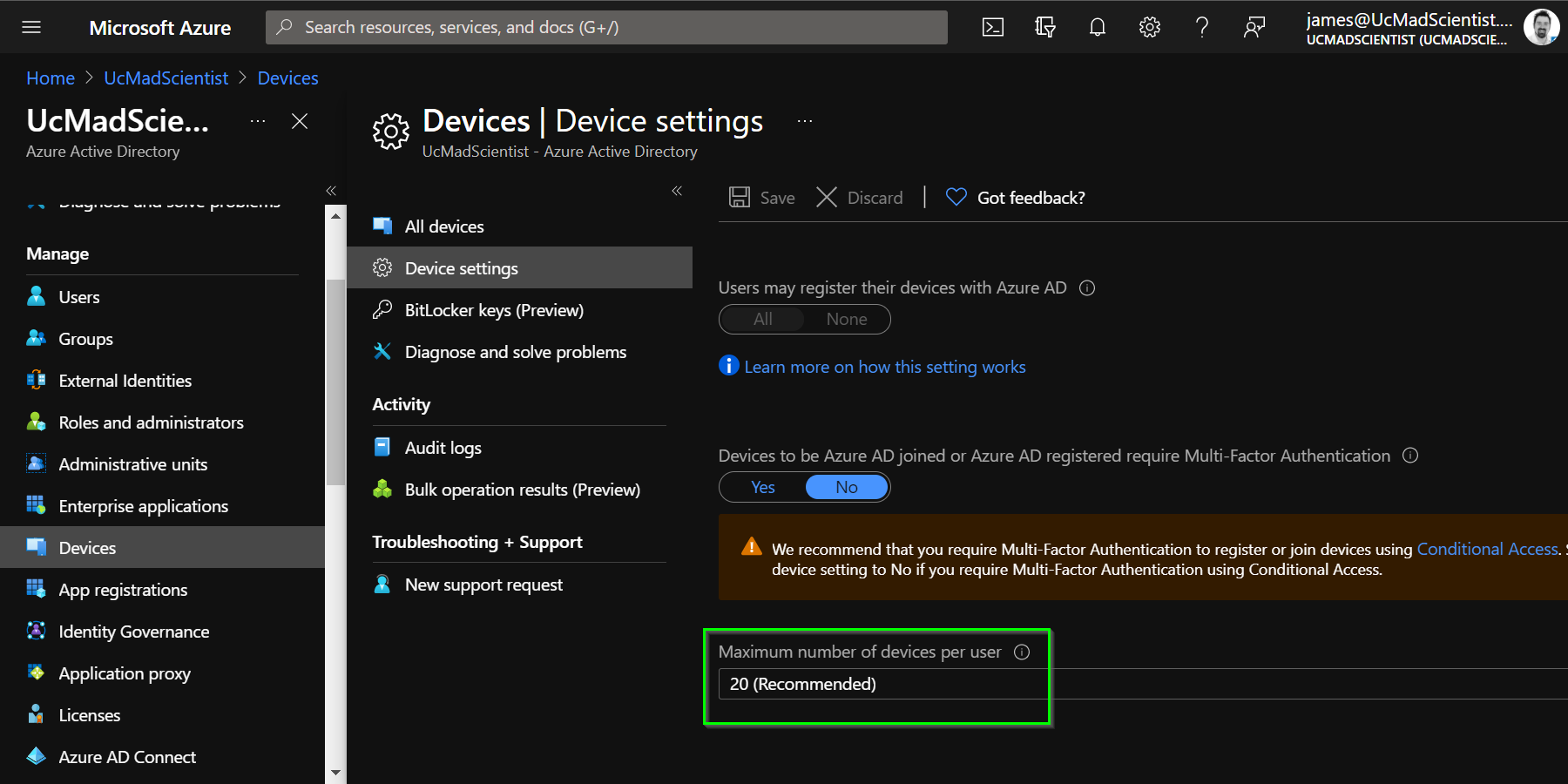The width and height of the screenshot is (1568, 784).
Task: Click the Identity Governance icon
Action: point(36,631)
